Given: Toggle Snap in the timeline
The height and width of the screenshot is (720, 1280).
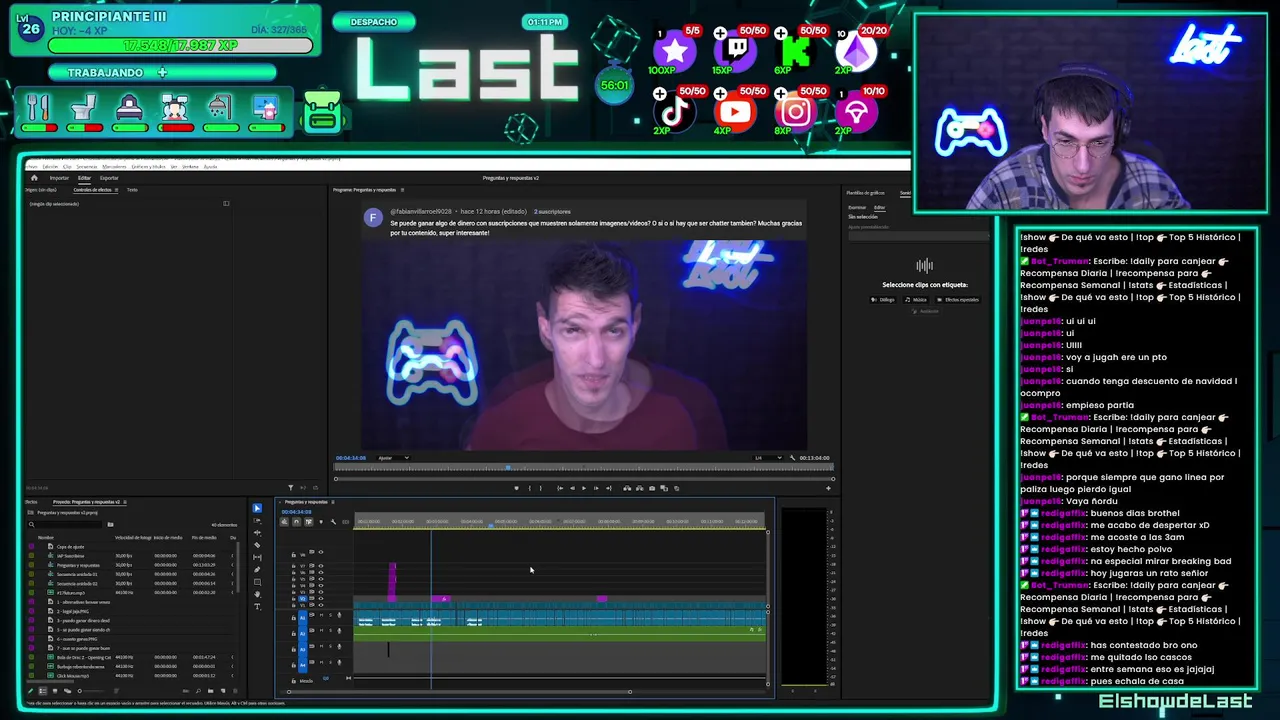Looking at the screenshot, I should (296, 522).
